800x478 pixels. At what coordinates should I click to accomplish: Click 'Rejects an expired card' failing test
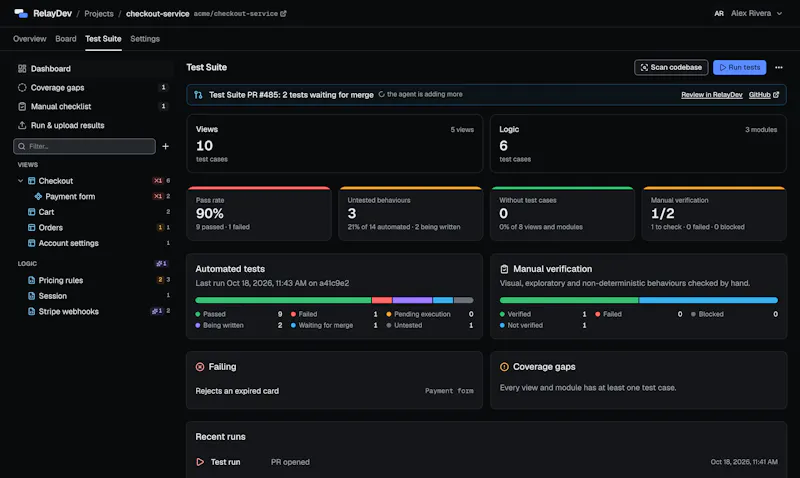point(237,391)
